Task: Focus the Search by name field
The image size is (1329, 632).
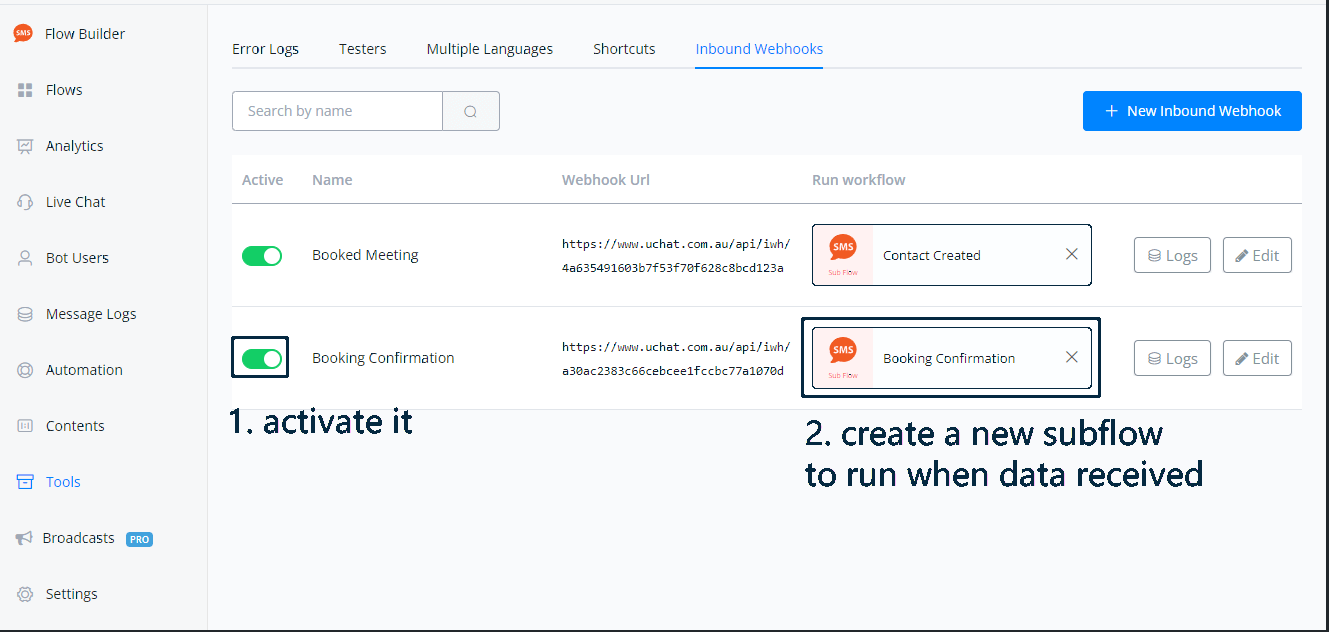Action: [337, 111]
